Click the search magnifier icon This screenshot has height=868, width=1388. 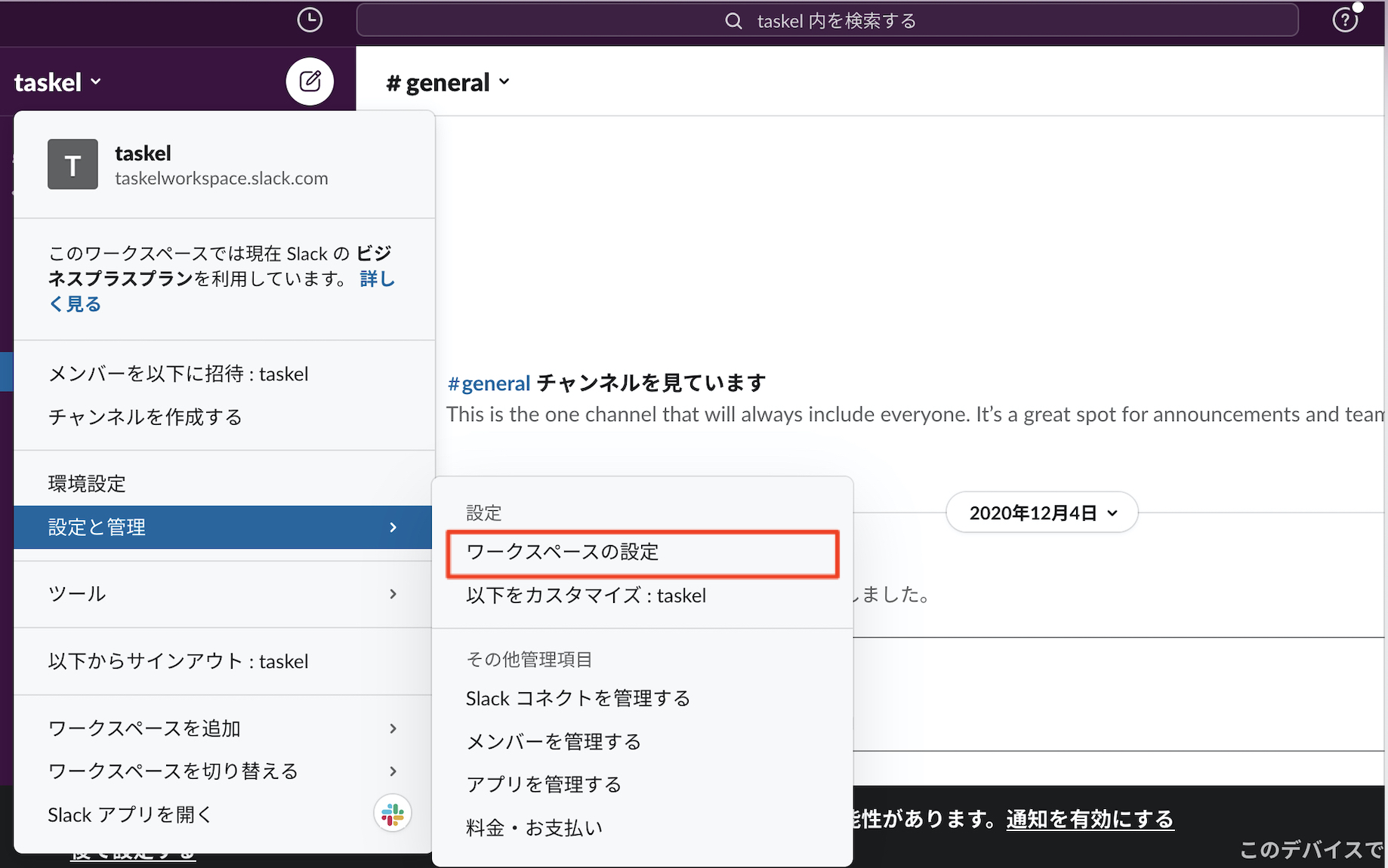tap(733, 21)
